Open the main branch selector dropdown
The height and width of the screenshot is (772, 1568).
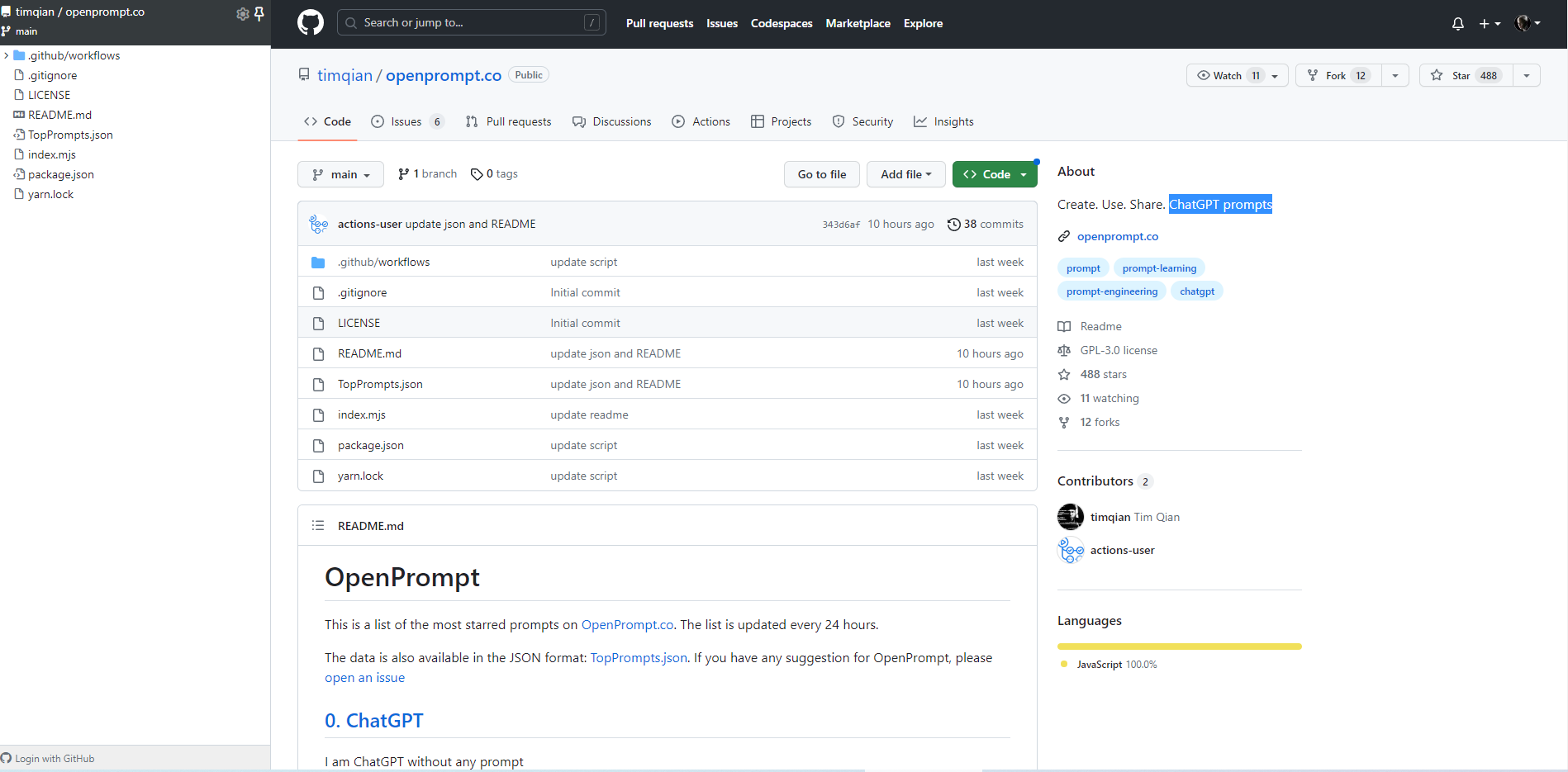(x=340, y=174)
